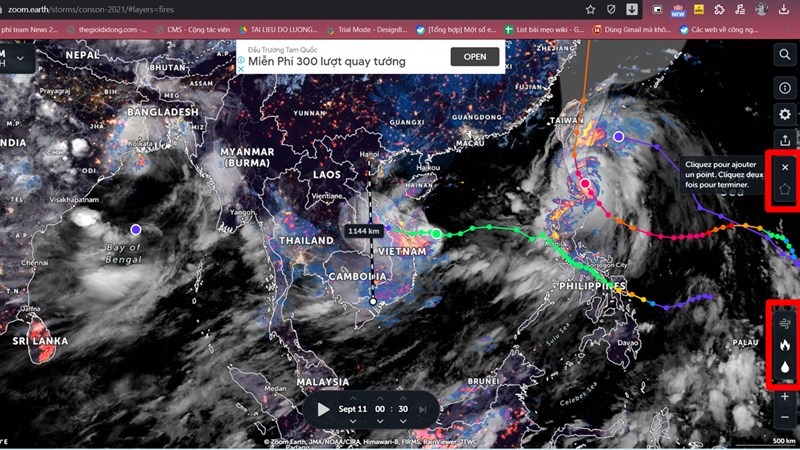
Task: Toggle the precipitation rain layer
Action: click(785, 367)
